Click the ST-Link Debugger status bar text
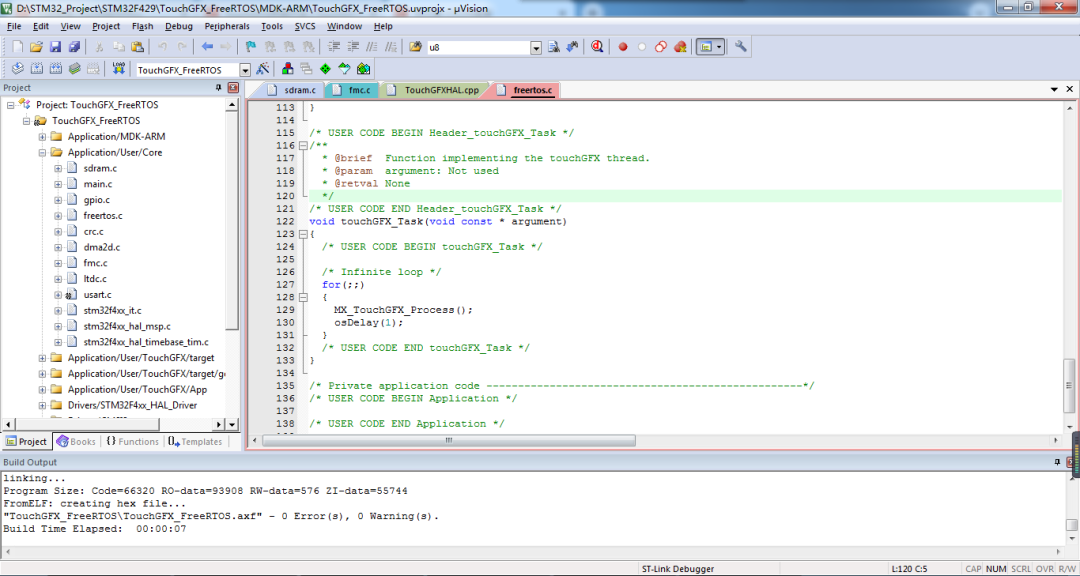The width and height of the screenshot is (1080, 576). click(678, 569)
